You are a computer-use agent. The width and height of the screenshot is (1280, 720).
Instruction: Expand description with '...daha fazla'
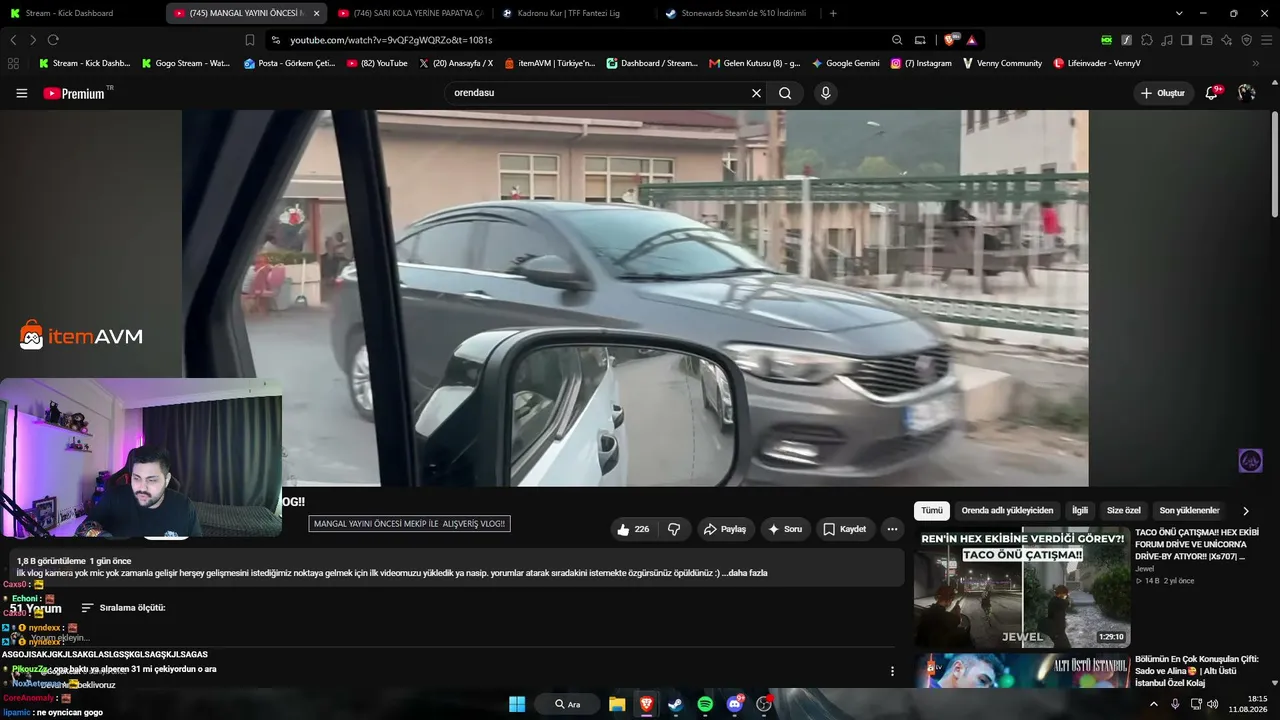[745, 573]
